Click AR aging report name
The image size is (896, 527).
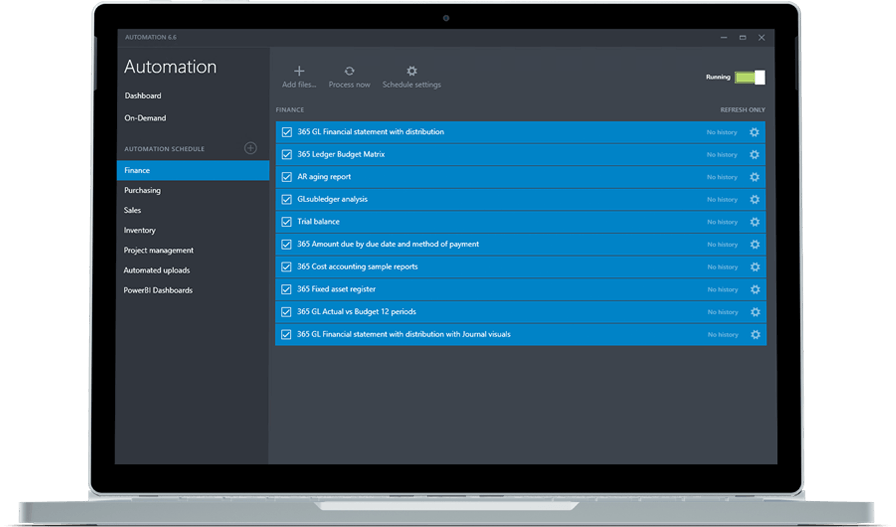point(324,177)
